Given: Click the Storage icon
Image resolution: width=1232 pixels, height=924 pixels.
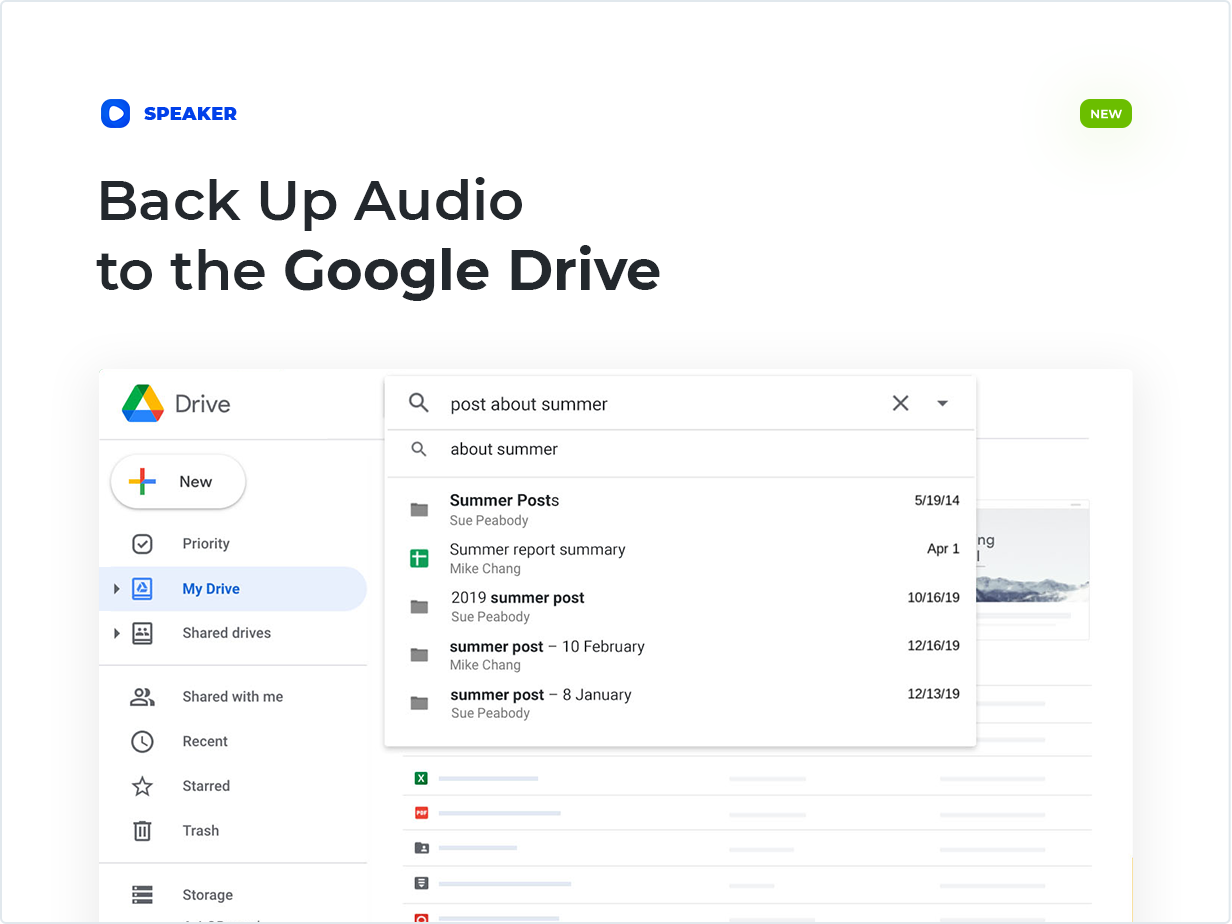Looking at the screenshot, I should (x=142, y=895).
